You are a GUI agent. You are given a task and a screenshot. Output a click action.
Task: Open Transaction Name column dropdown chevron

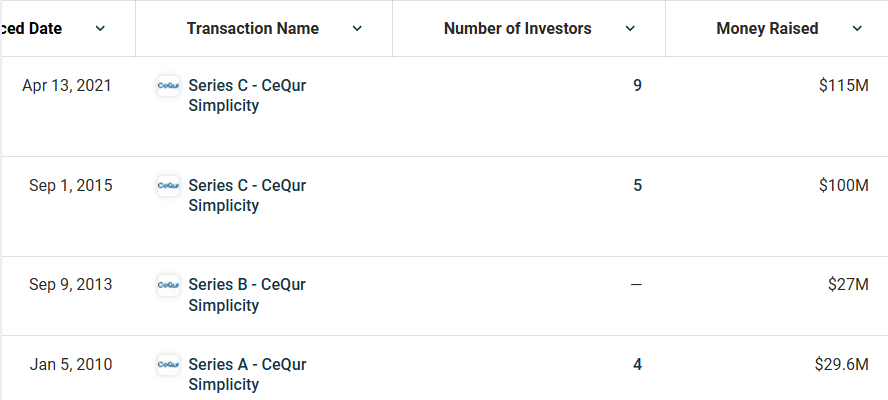(357, 28)
